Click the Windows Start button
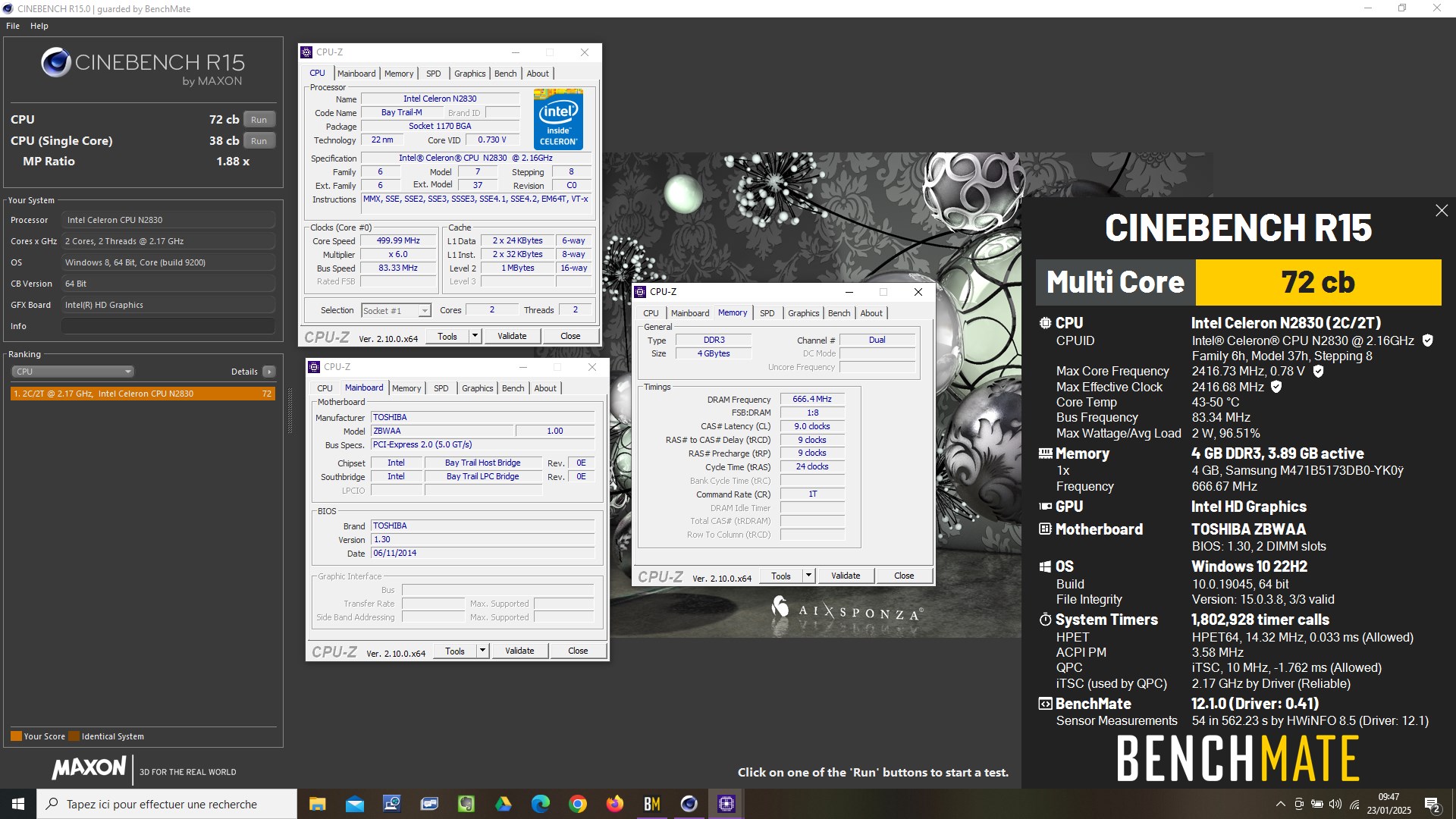This screenshot has width=1456, height=819. (18, 804)
